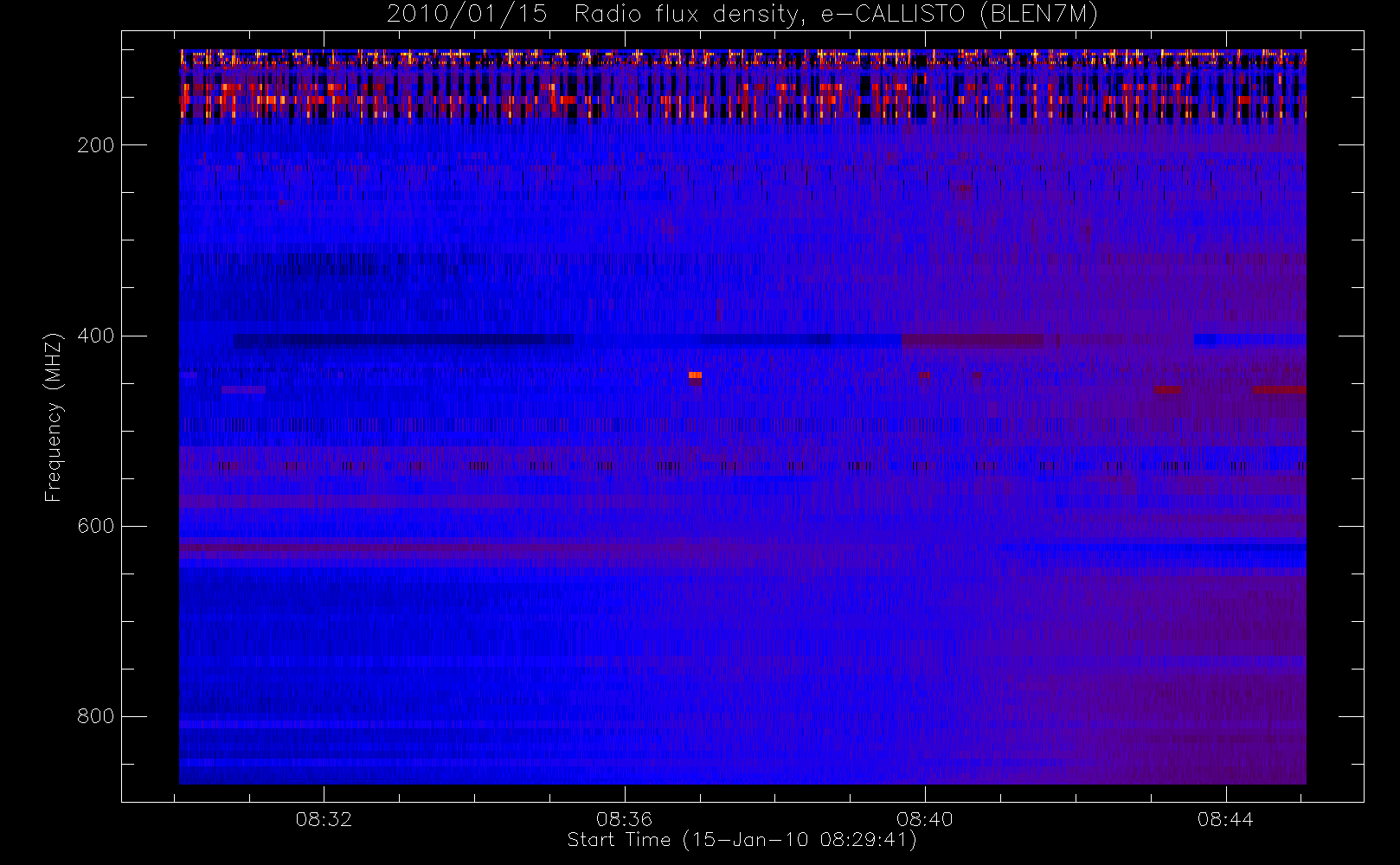Click the date '2010/01/15' in the title

[467, 15]
